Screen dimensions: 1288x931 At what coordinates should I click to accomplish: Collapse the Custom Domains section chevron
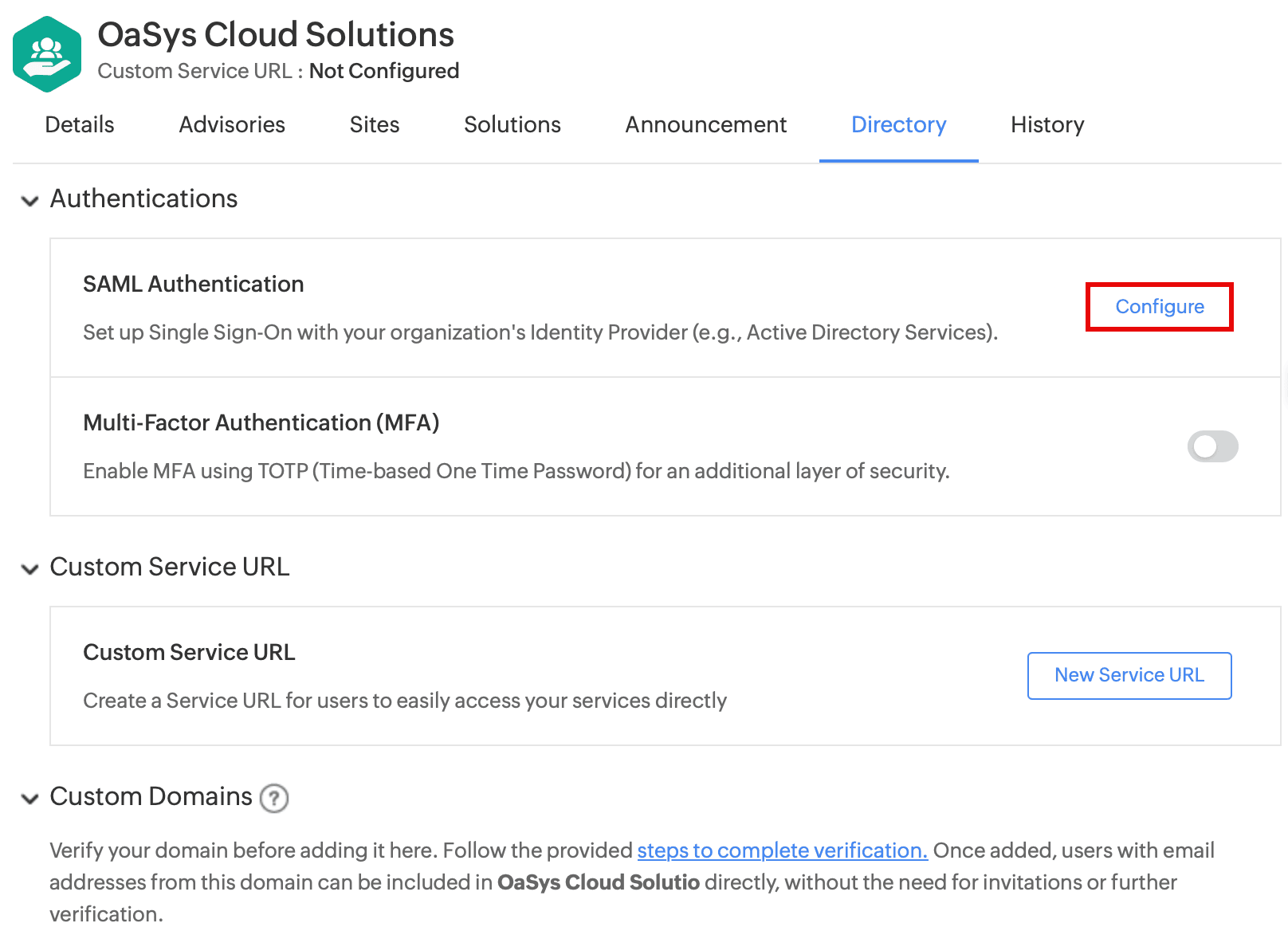coord(30,799)
